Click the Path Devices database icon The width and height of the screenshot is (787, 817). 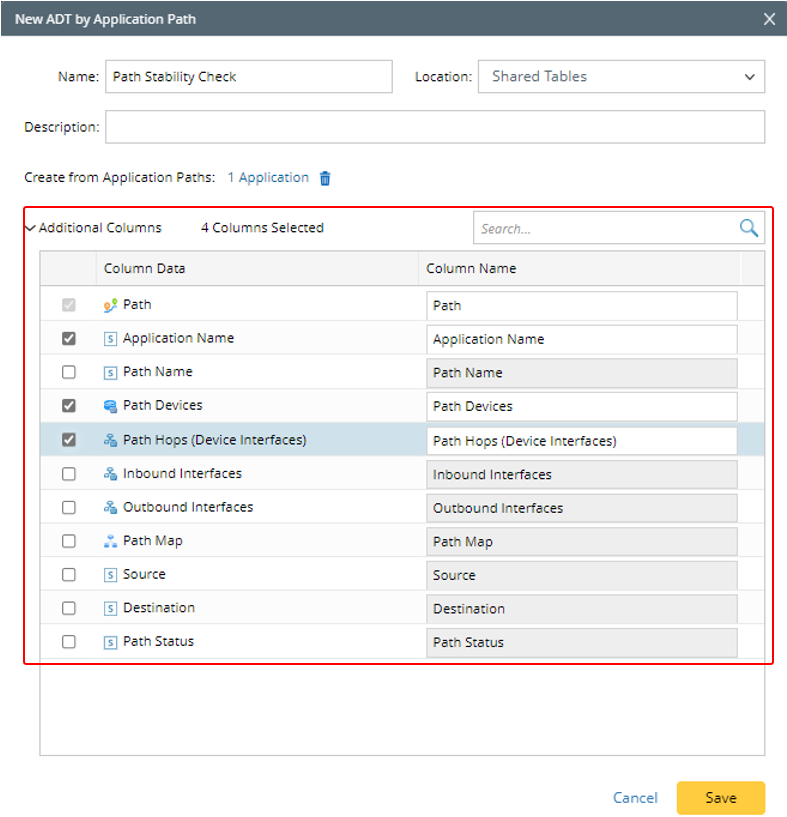click(110, 406)
